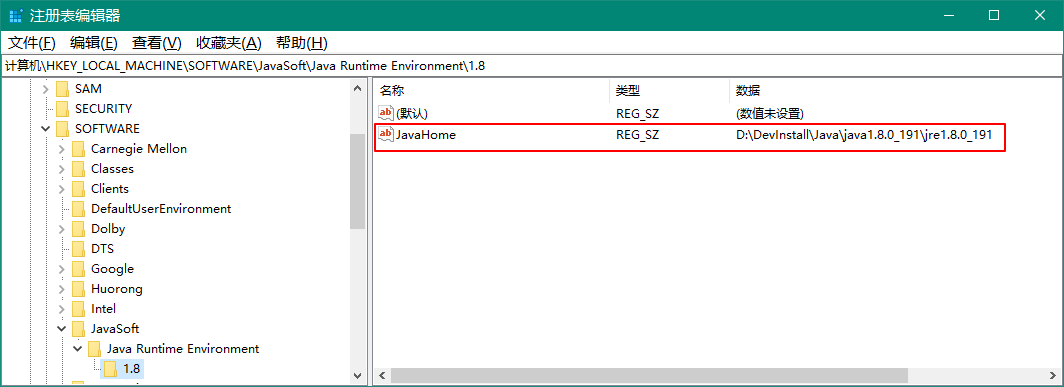This screenshot has width=1064, height=387.
Task: Click the JavaHome data path D:\DevInstall\Java
Action: pos(864,134)
